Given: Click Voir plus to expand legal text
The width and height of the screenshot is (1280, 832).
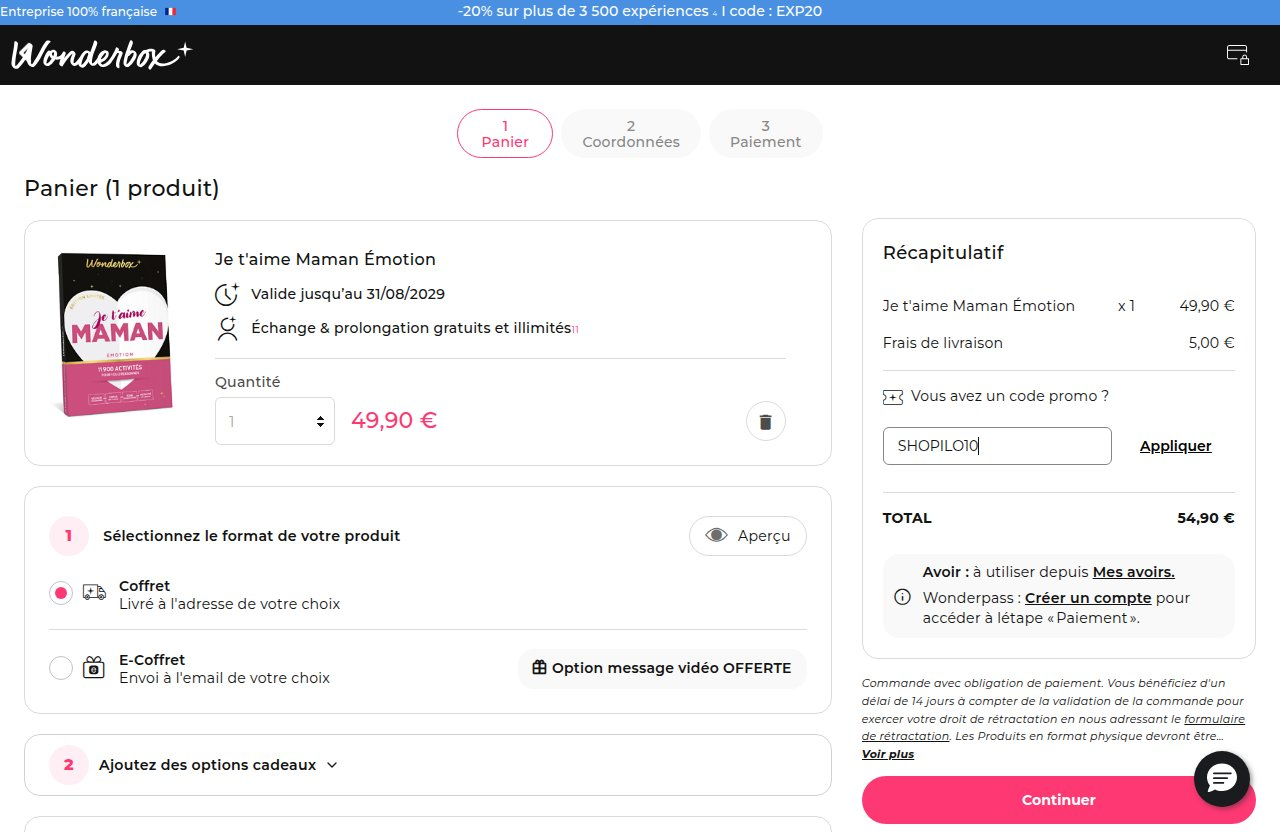Looking at the screenshot, I should [888, 754].
